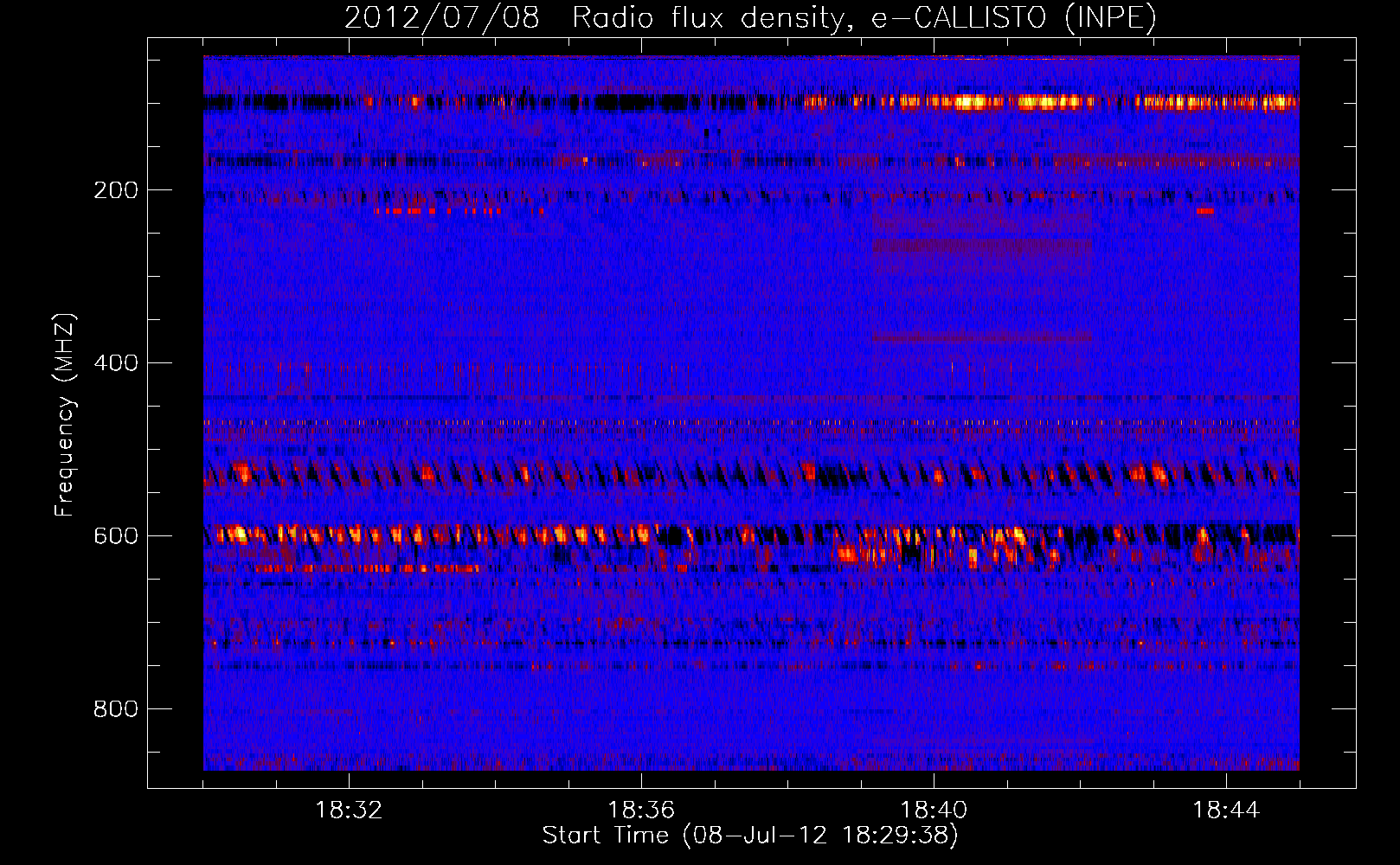Click the 18:32 time tick label

tap(349, 810)
